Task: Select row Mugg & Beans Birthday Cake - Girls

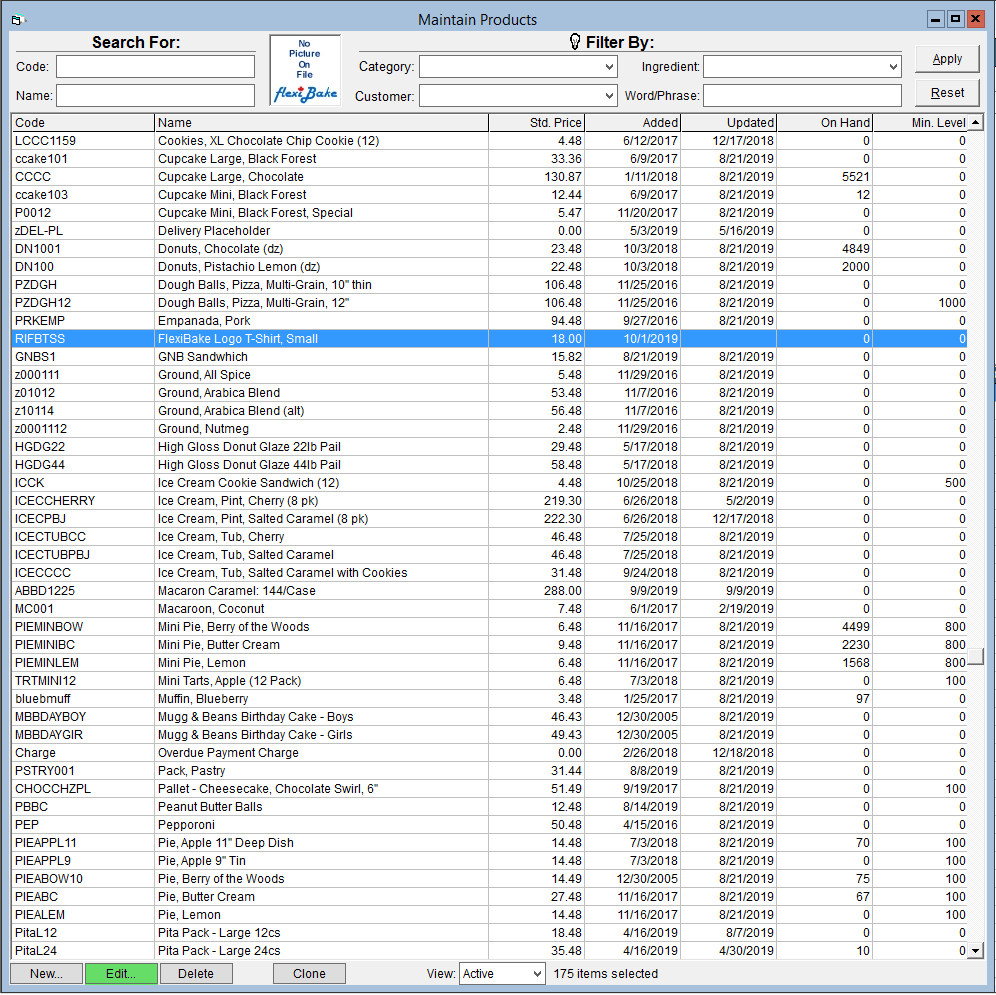Action: click(490, 734)
